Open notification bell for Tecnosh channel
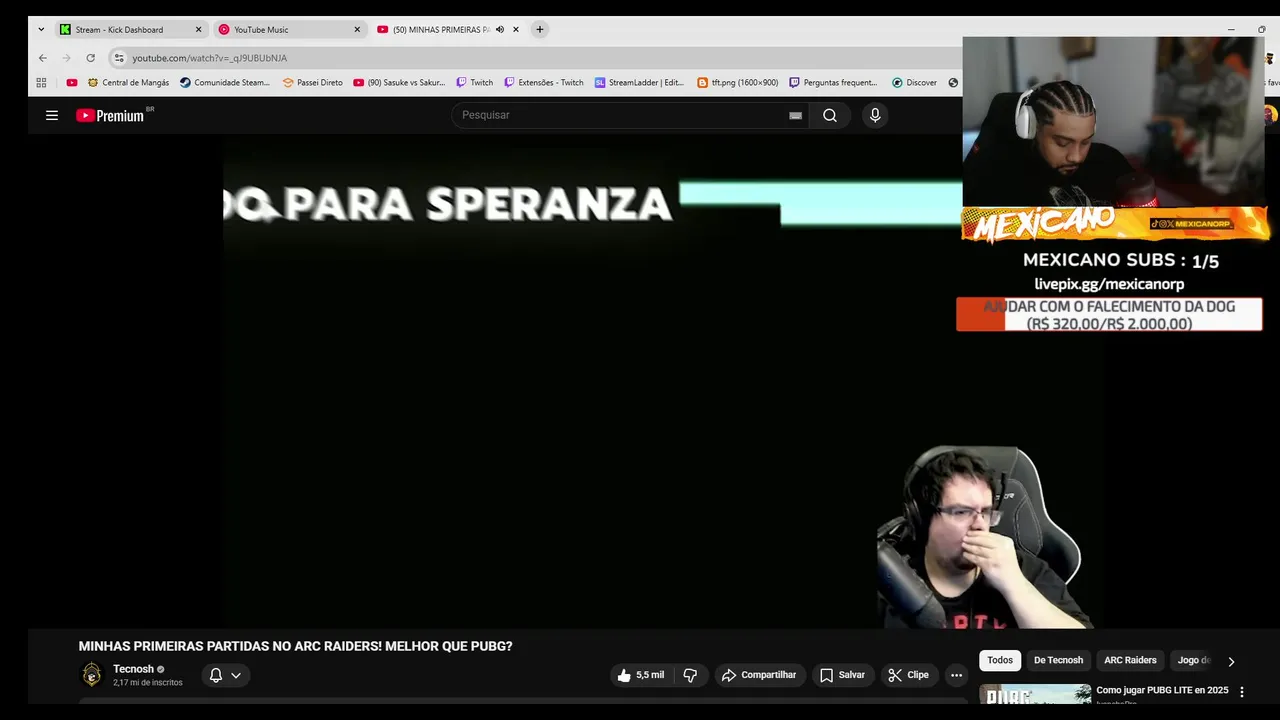Viewport: 1280px width, 720px height. click(x=225, y=675)
